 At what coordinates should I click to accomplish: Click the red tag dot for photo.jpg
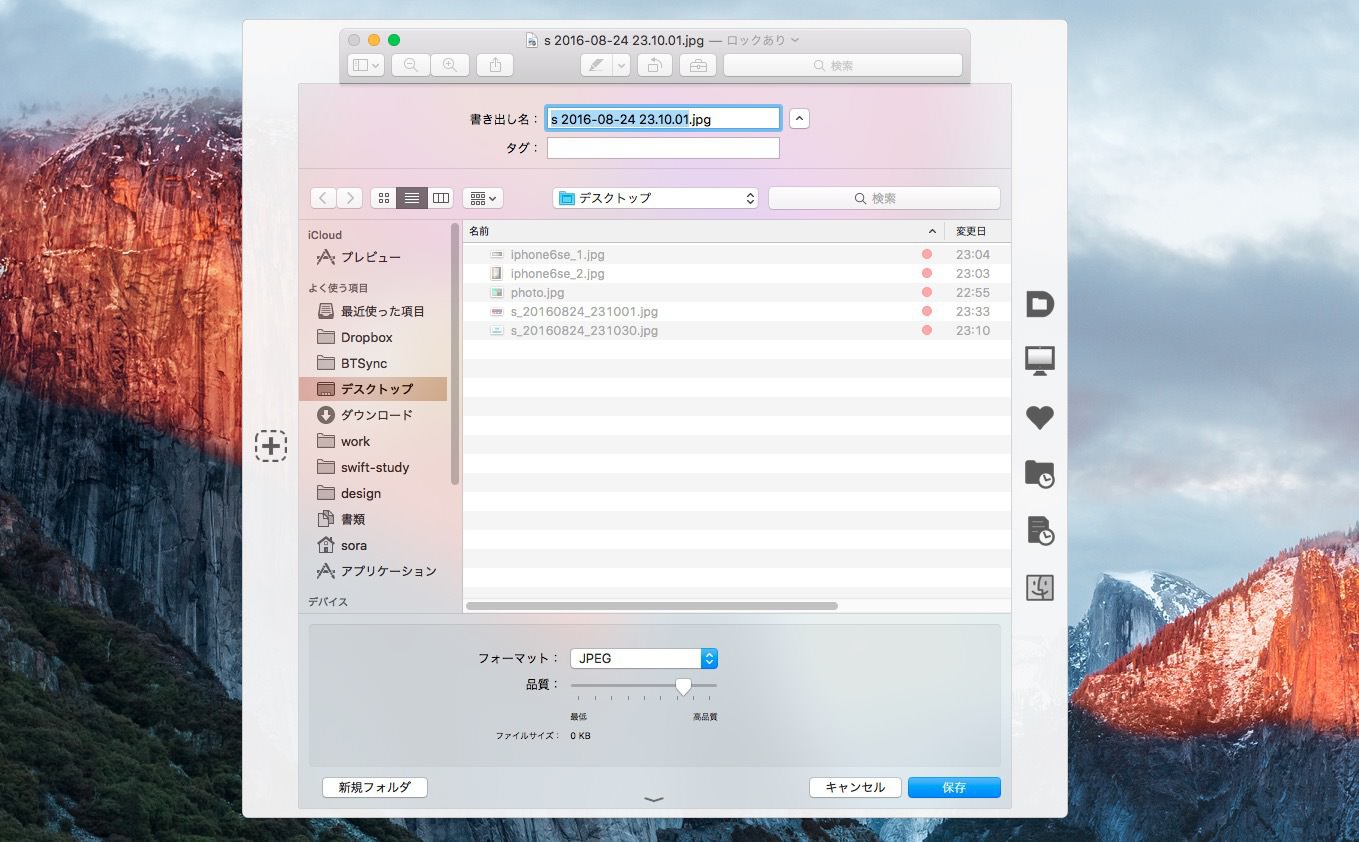[x=927, y=292]
